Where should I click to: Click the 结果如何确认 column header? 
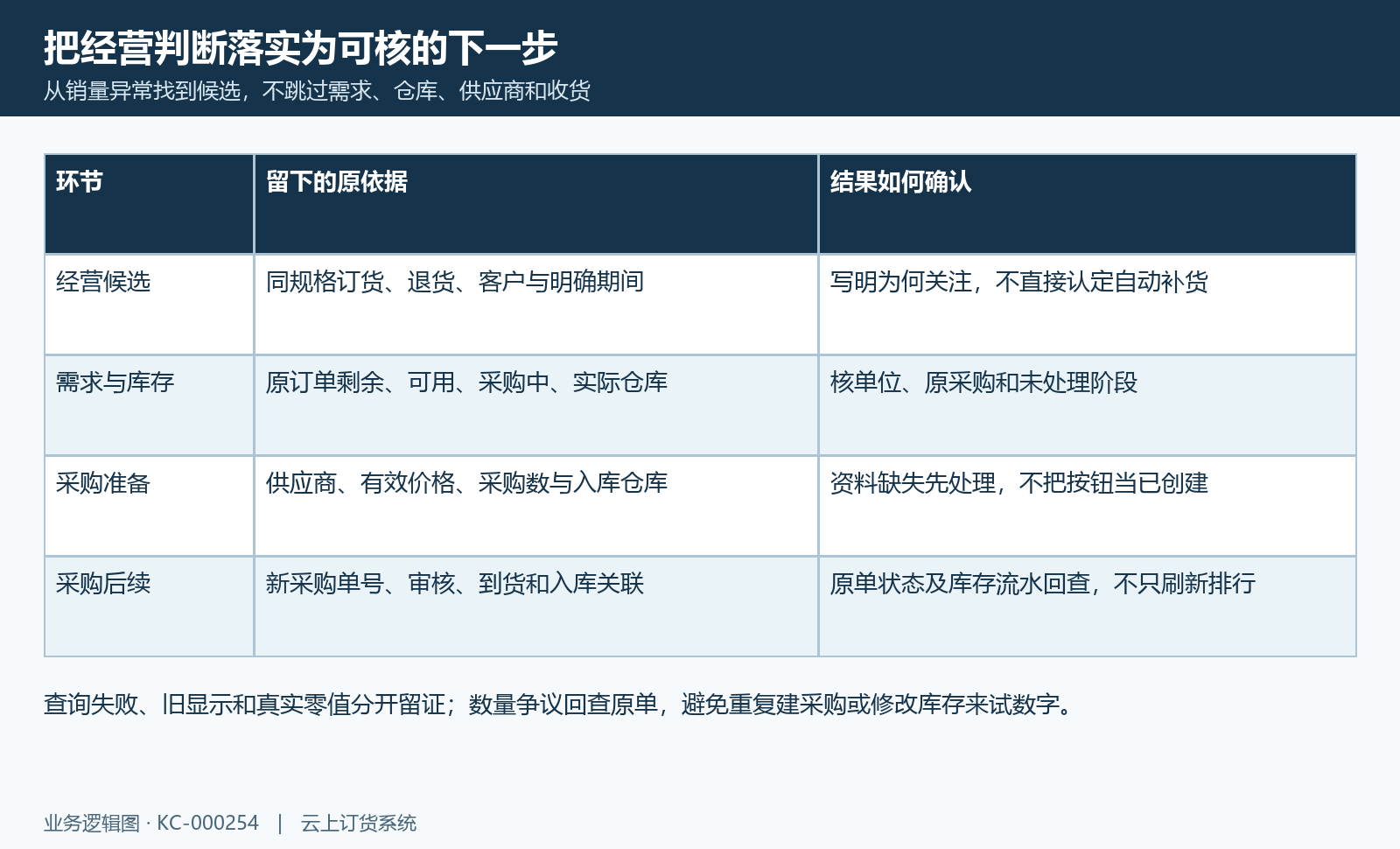point(1088,204)
